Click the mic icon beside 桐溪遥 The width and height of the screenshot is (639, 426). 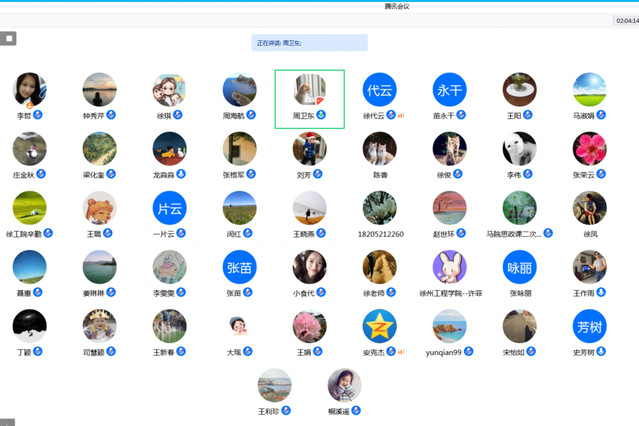(355, 410)
